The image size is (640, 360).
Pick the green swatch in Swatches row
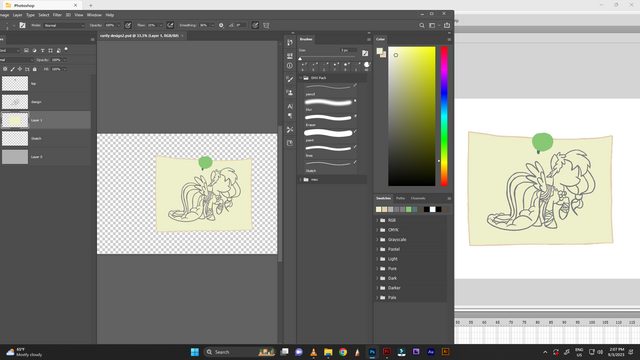pos(409,209)
